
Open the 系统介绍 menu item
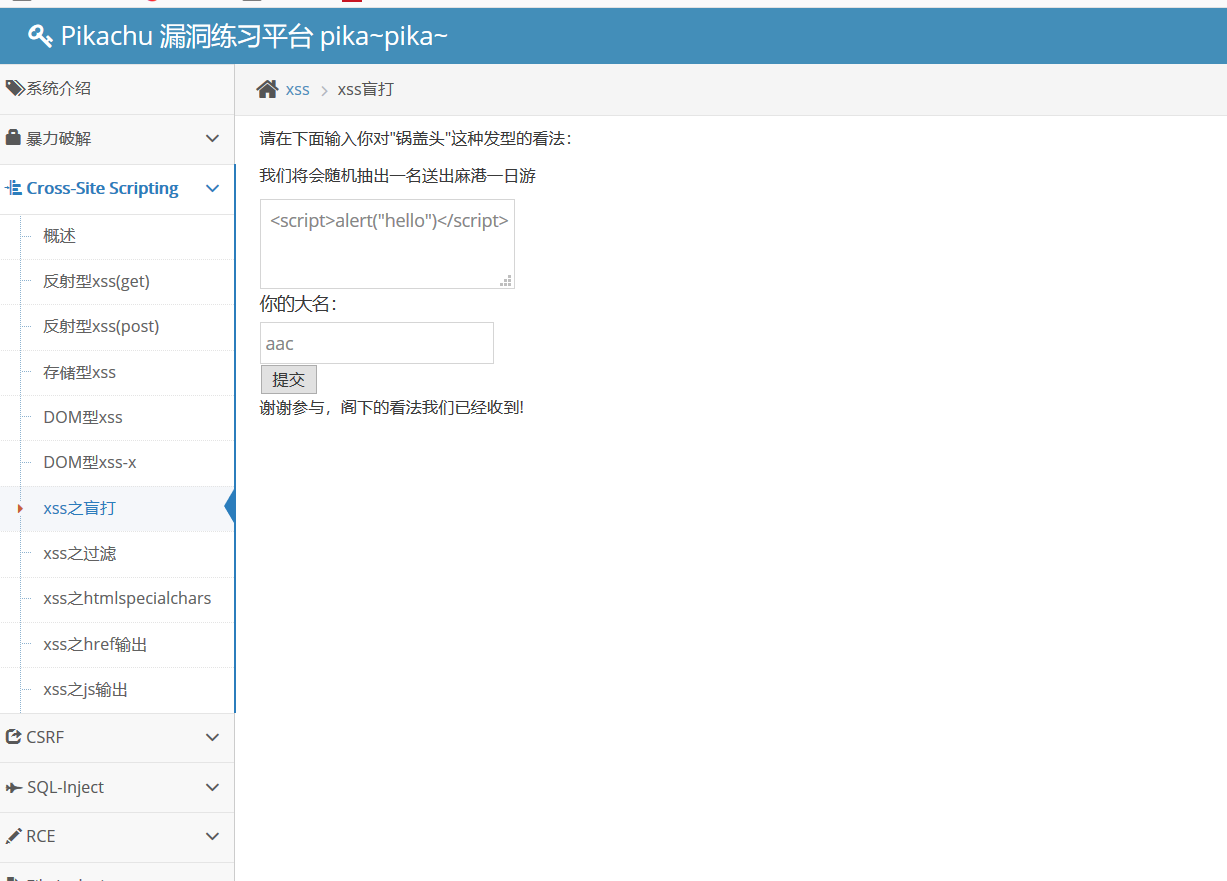[x=117, y=89]
